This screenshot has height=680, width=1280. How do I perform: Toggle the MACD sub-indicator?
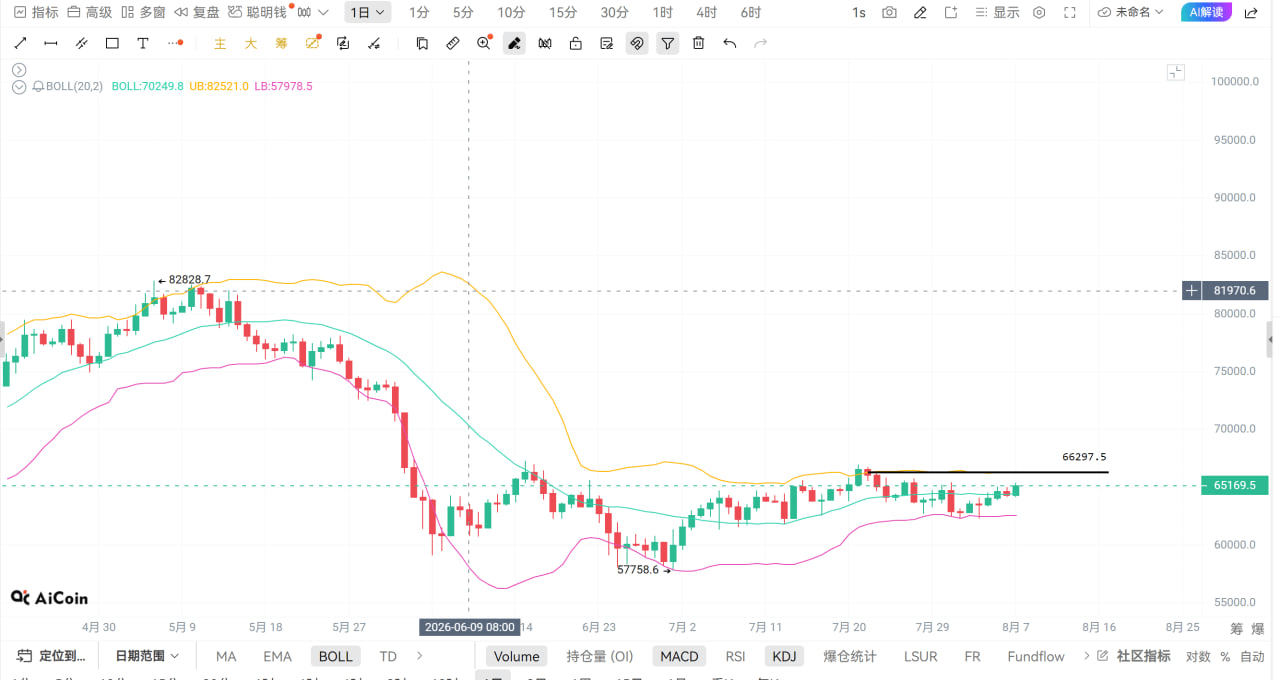pos(679,656)
